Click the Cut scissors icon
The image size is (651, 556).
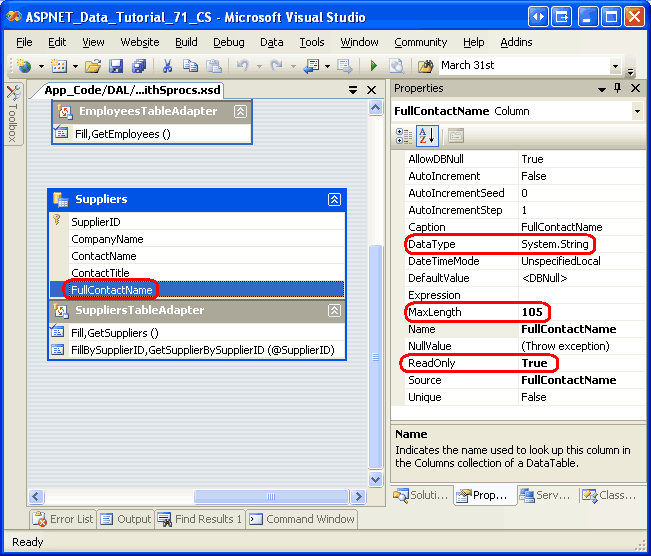point(167,66)
